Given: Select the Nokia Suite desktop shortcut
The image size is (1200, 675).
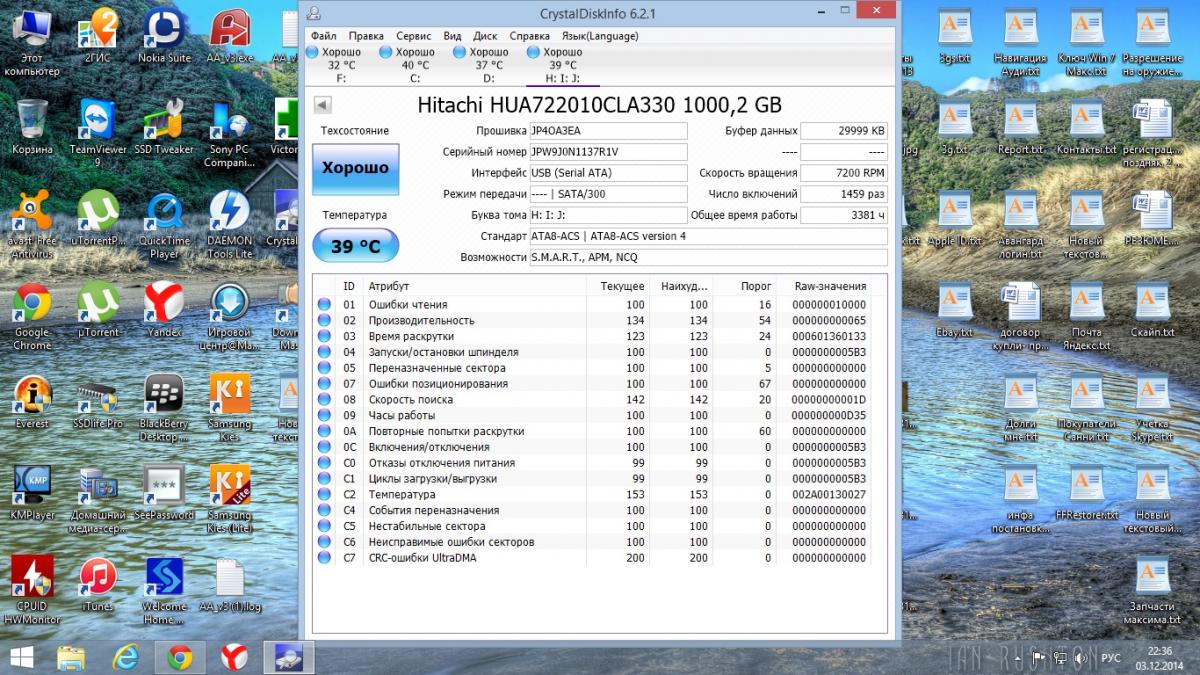Looking at the screenshot, I should tap(165, 35).
